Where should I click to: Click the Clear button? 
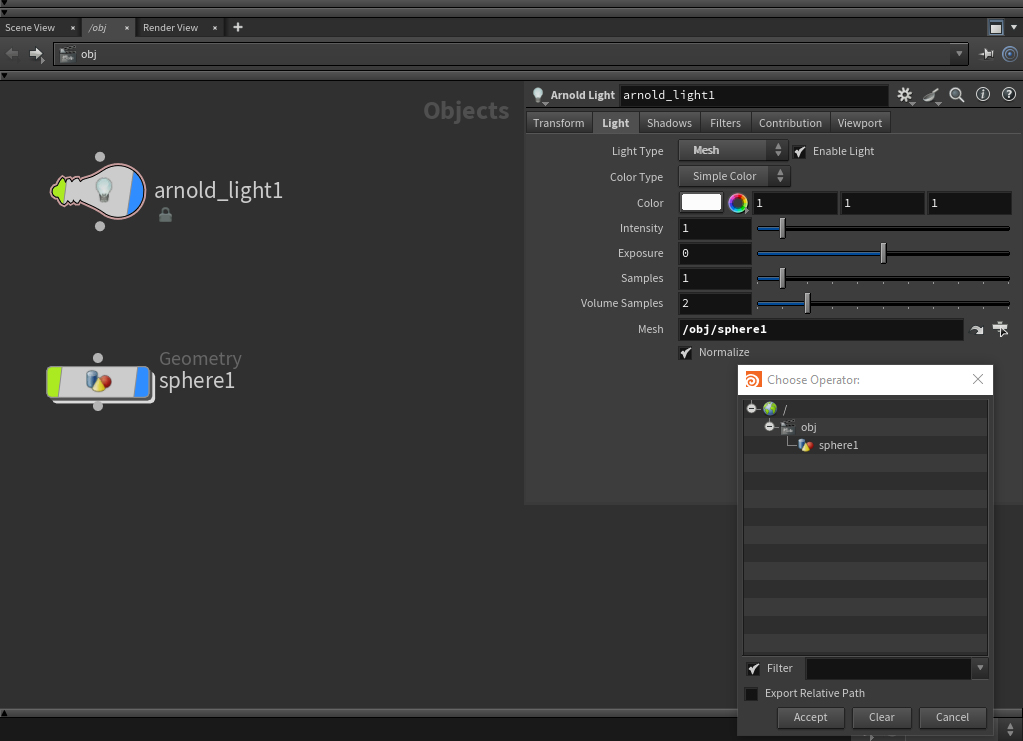pyautogui.click(x=881, y=718)
